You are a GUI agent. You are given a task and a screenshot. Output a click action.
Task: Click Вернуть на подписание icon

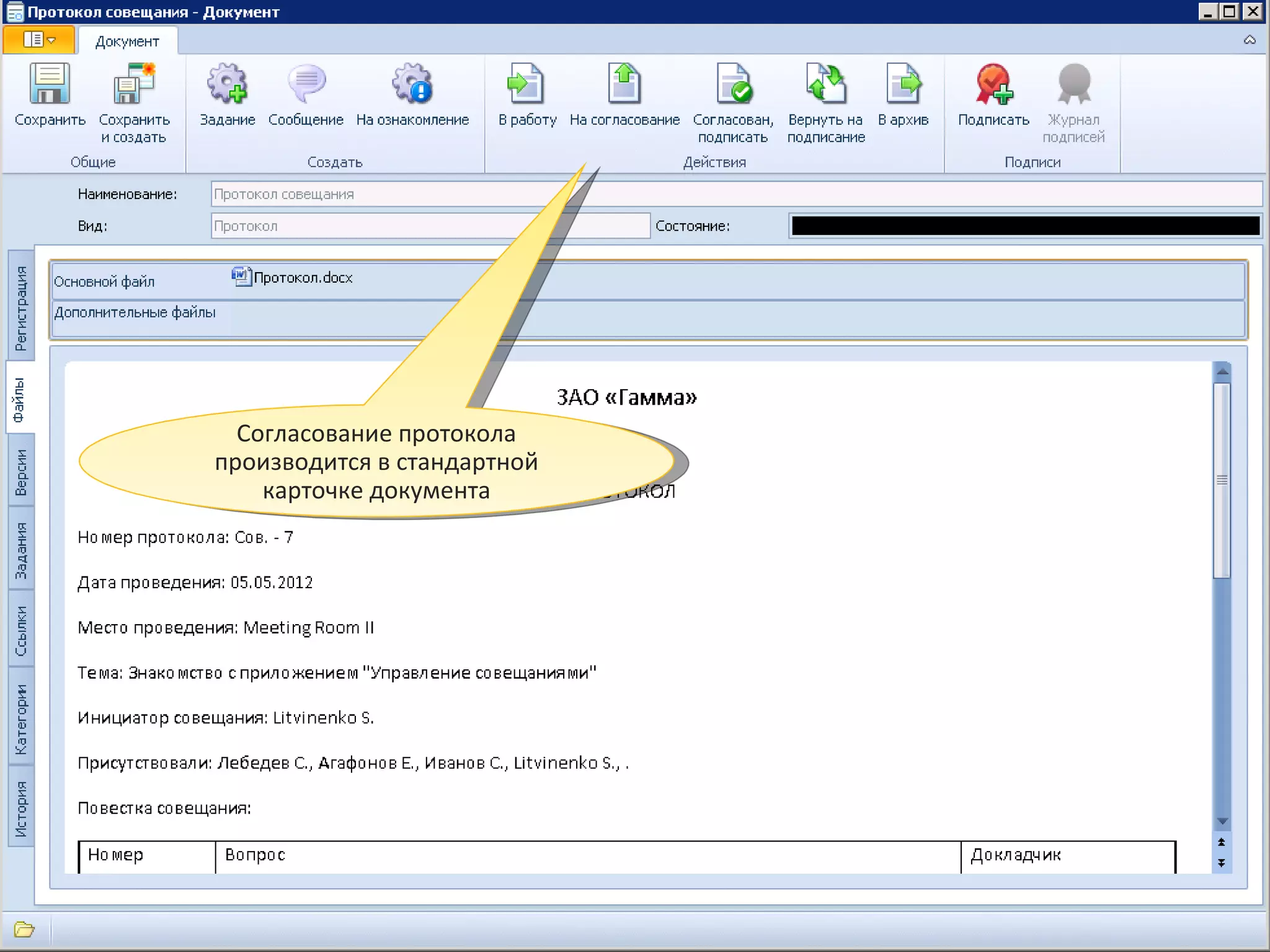click(x=826, y=84)
